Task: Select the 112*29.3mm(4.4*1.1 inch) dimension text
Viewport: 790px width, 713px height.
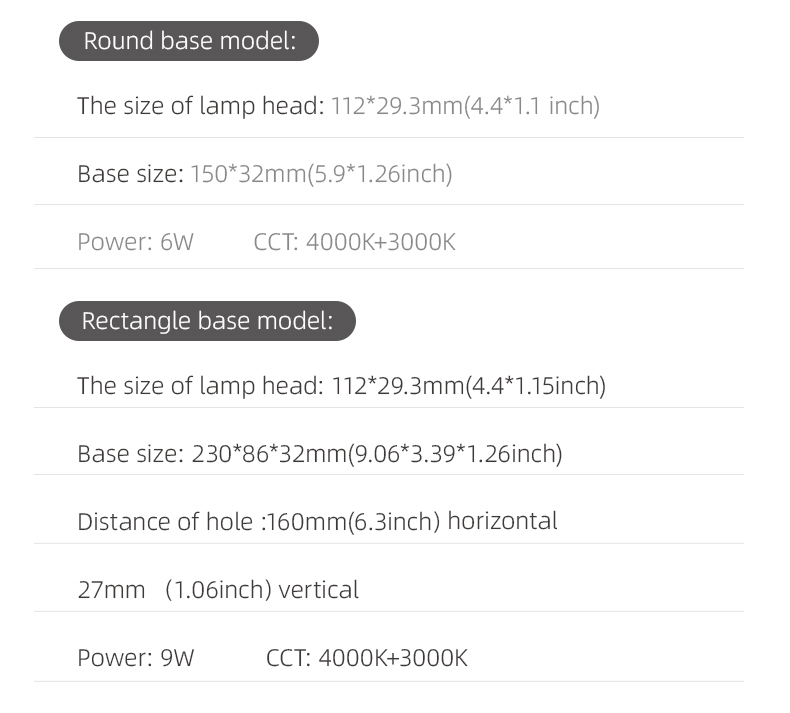Action: coord(465,106)
